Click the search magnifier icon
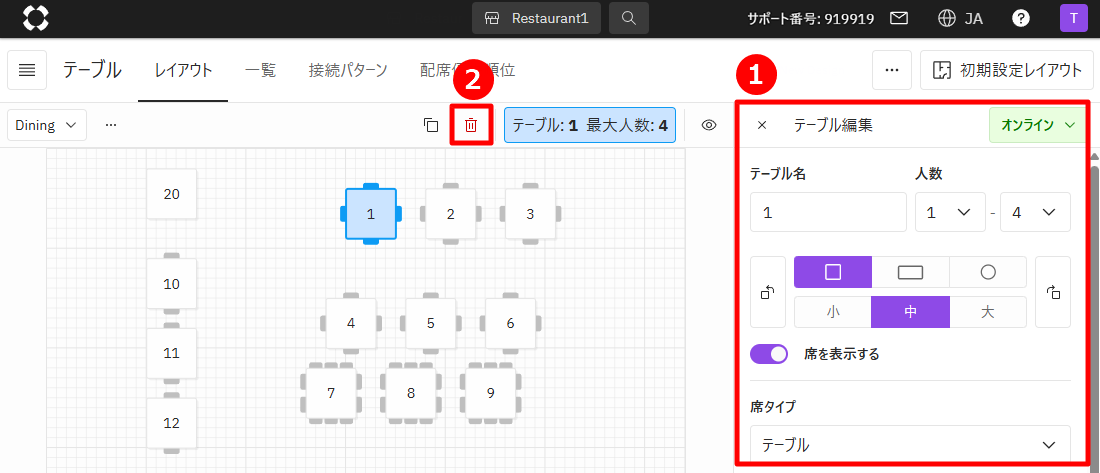This screenshot has width=1100, height=473. pyautogui.click(x=628, y=18)
